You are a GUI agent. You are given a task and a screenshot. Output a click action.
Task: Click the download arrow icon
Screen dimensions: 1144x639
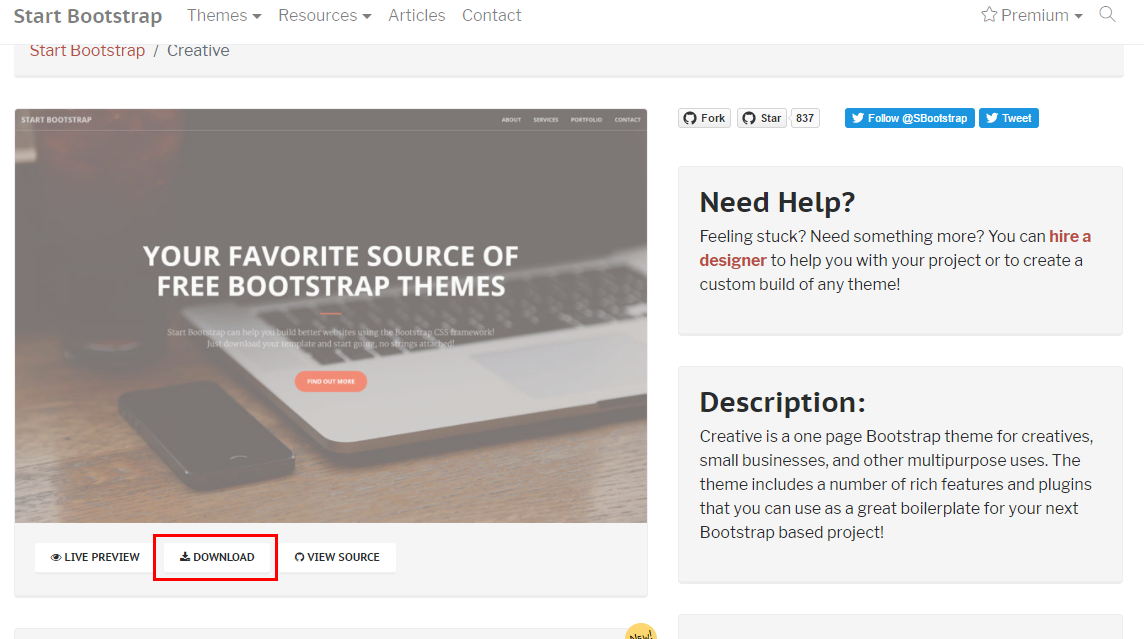tap(185, 557)
